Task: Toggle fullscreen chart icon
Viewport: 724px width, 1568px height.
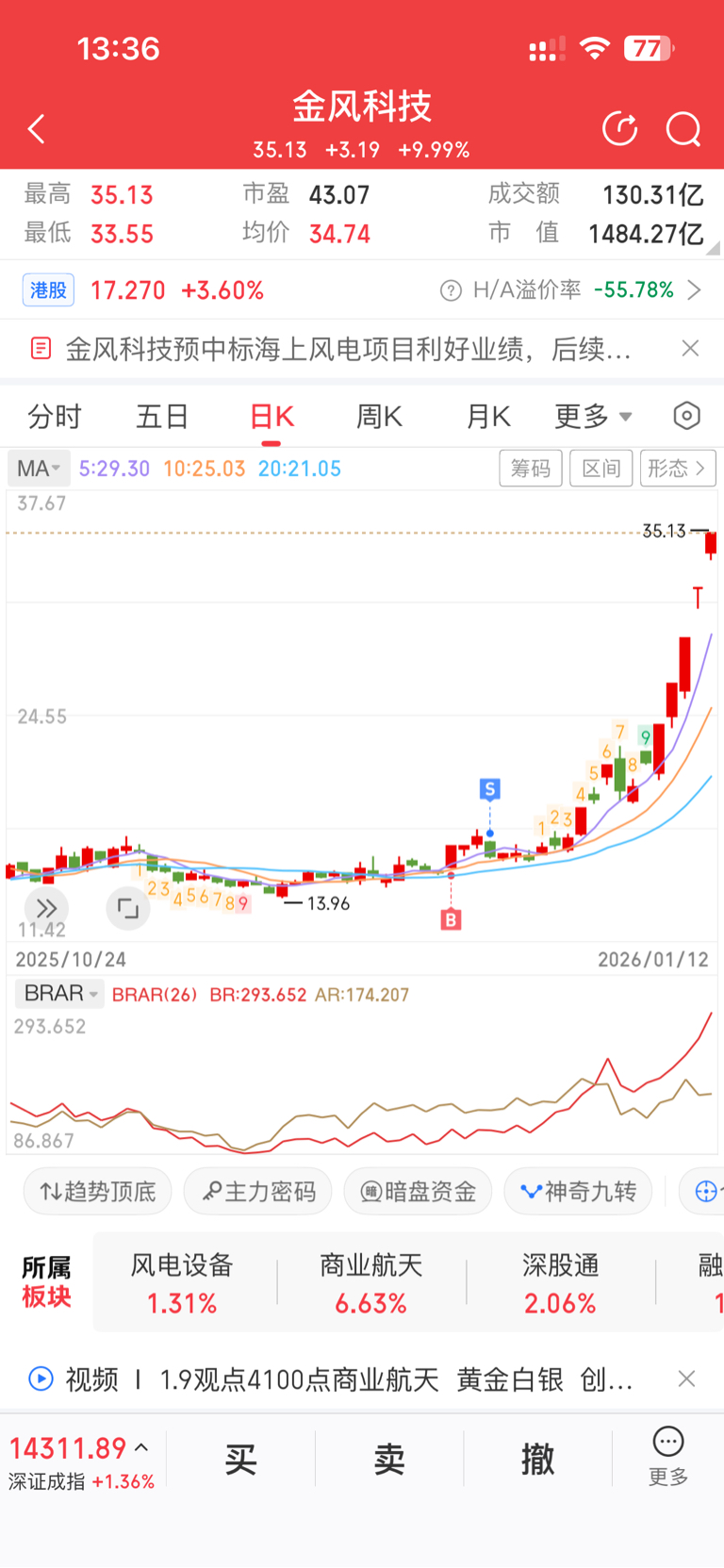Action: pos(128,909)
